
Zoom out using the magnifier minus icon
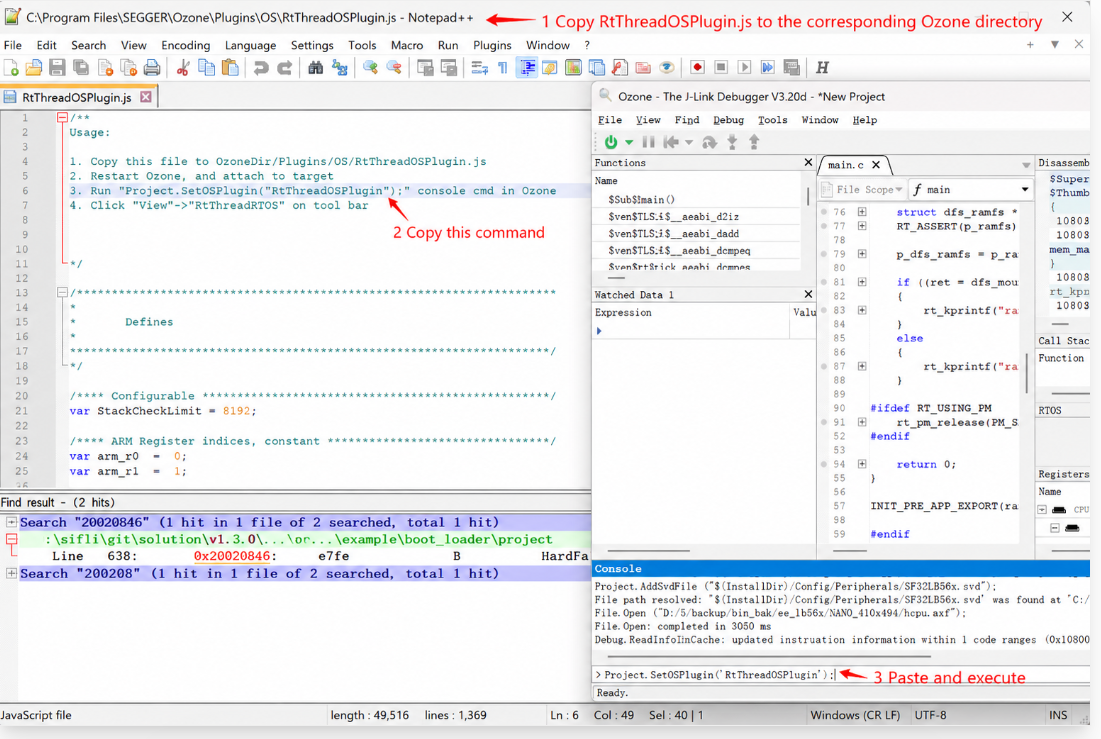point(394,67)
